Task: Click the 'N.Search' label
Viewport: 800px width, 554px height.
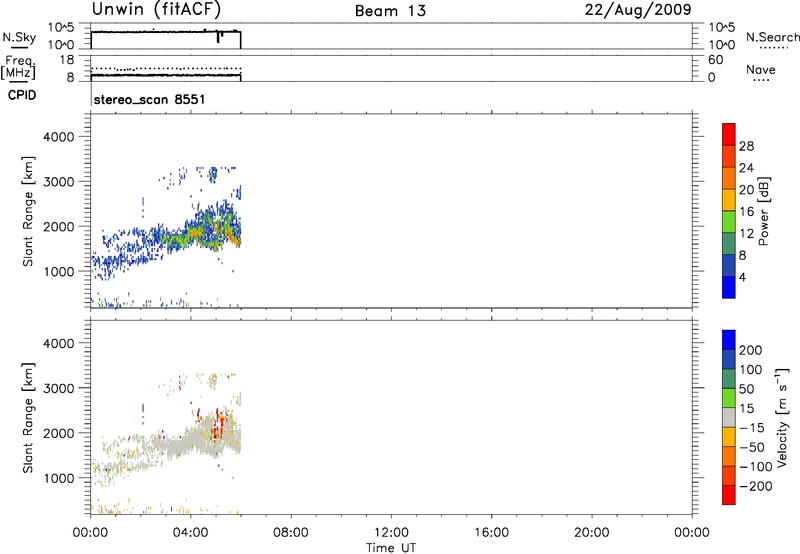Action: coord(772,37)
